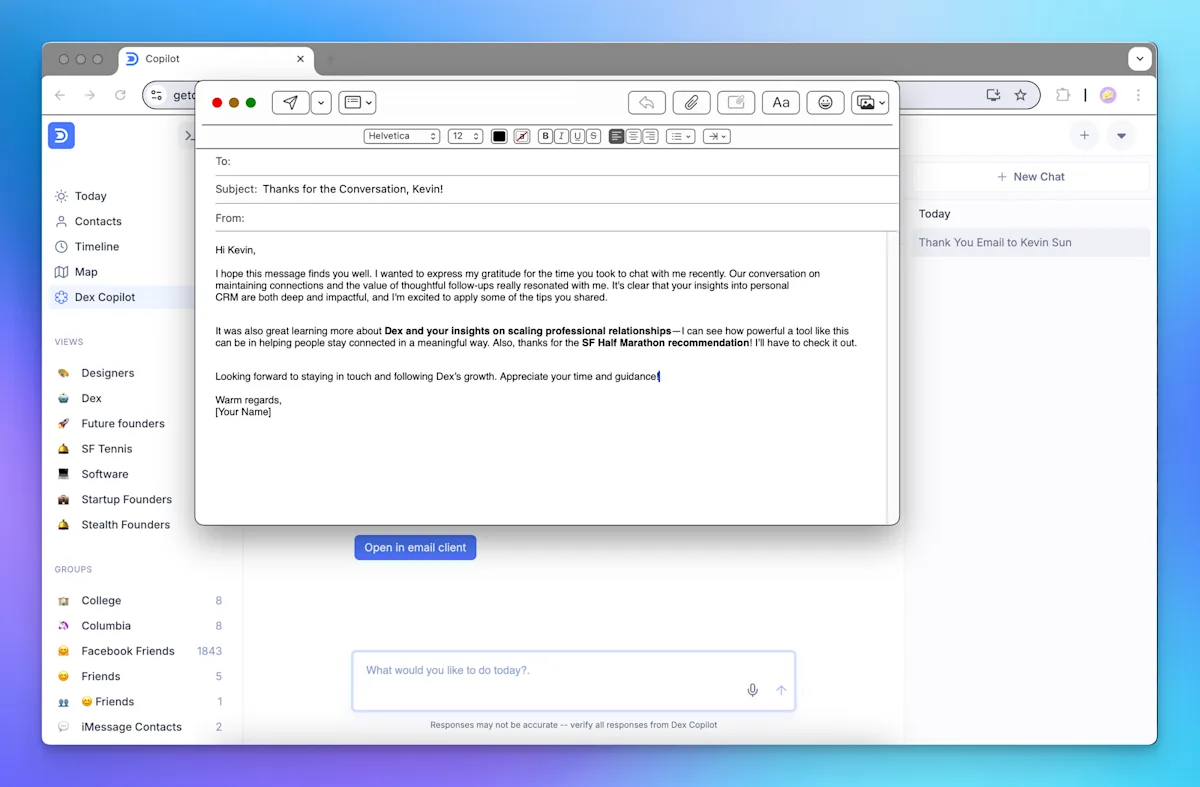1200x787 pixels.
Task: Reload the page in the browser
Action: tap(120, 95)
